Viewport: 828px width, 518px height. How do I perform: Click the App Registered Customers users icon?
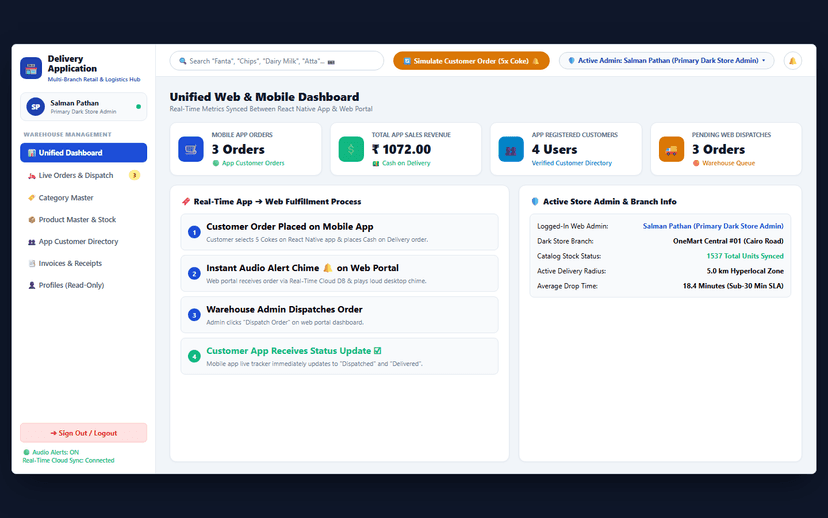point(511,149)
